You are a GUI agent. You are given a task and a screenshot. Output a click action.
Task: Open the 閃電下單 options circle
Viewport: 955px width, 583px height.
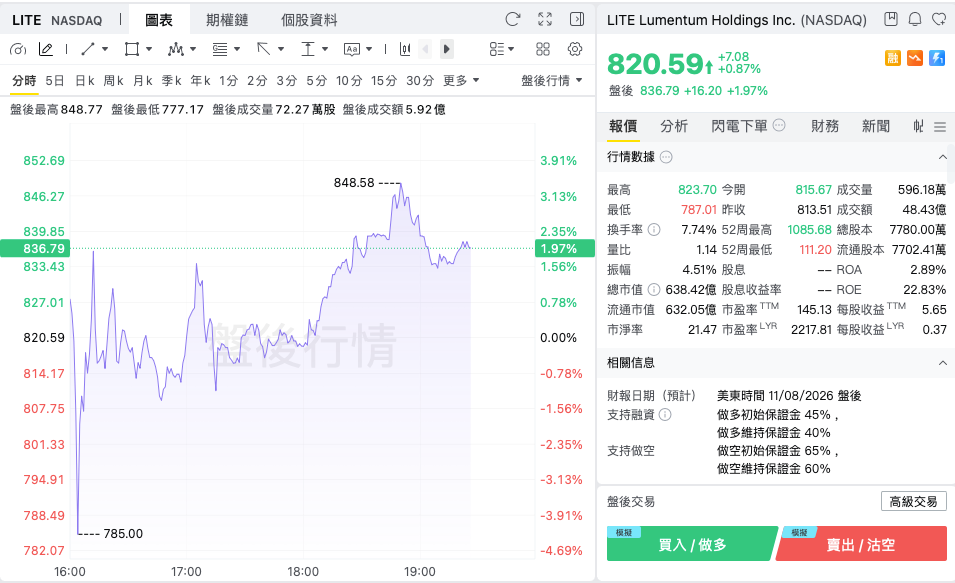pos(779,125)
